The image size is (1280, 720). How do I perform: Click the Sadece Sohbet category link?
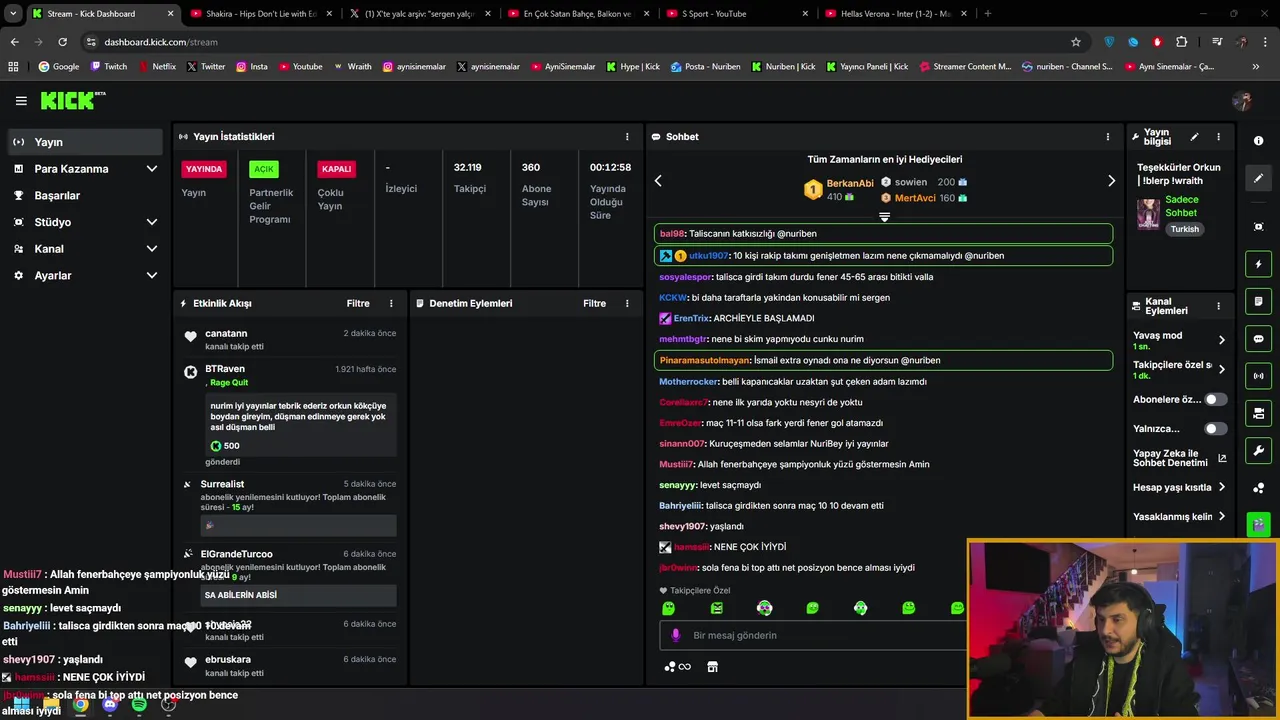[x=1181, y=206]
